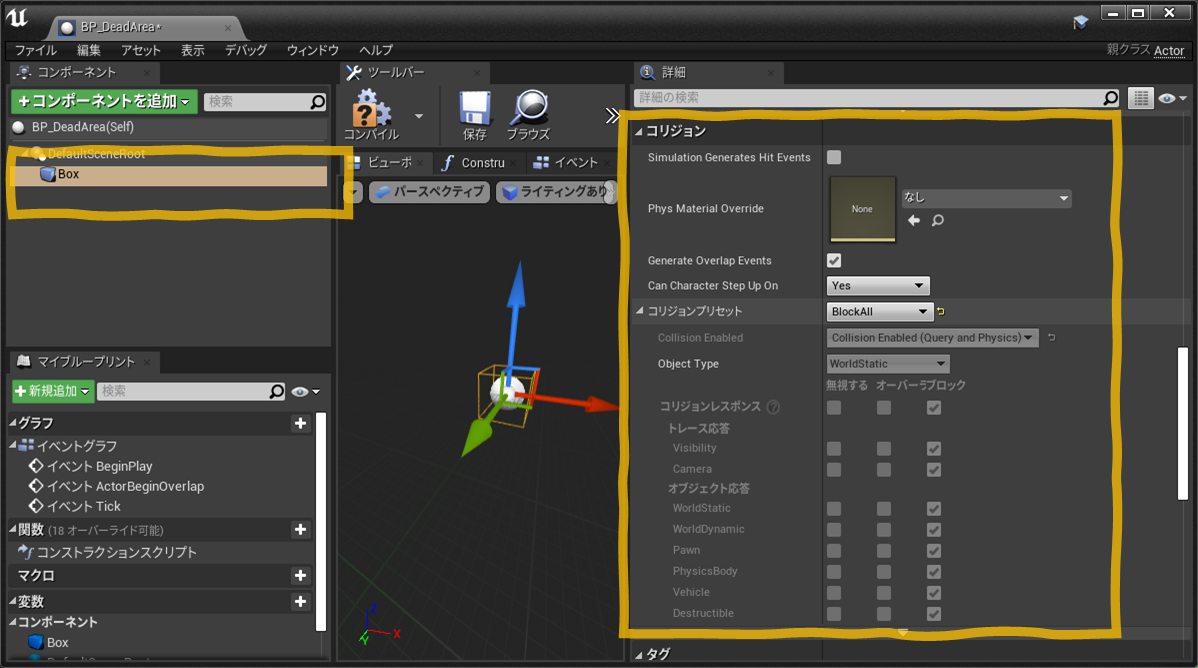This screenshot has height=668, width=1198.
Task: Click the Details property matrix grid icon
Action: click(x=1141, y=98)
